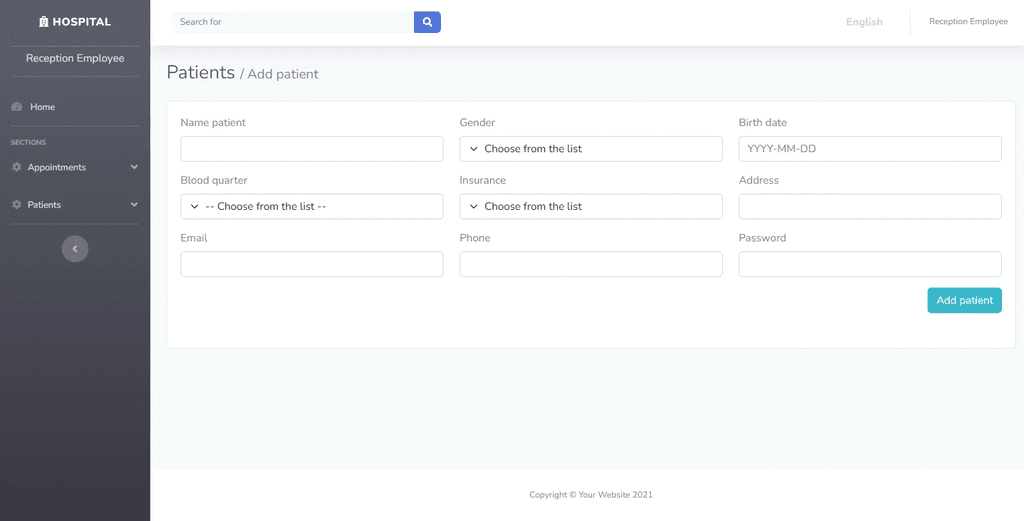Submit with the Add patient button
The image size is (1024, 521).
coord(965,300)
